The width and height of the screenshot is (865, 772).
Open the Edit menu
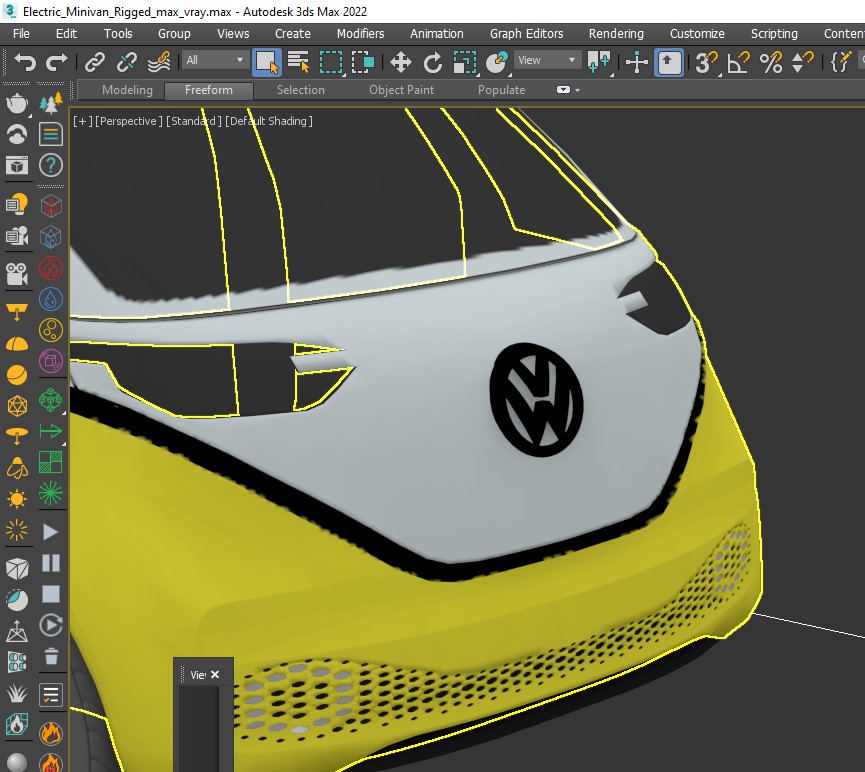click(66, 34)
